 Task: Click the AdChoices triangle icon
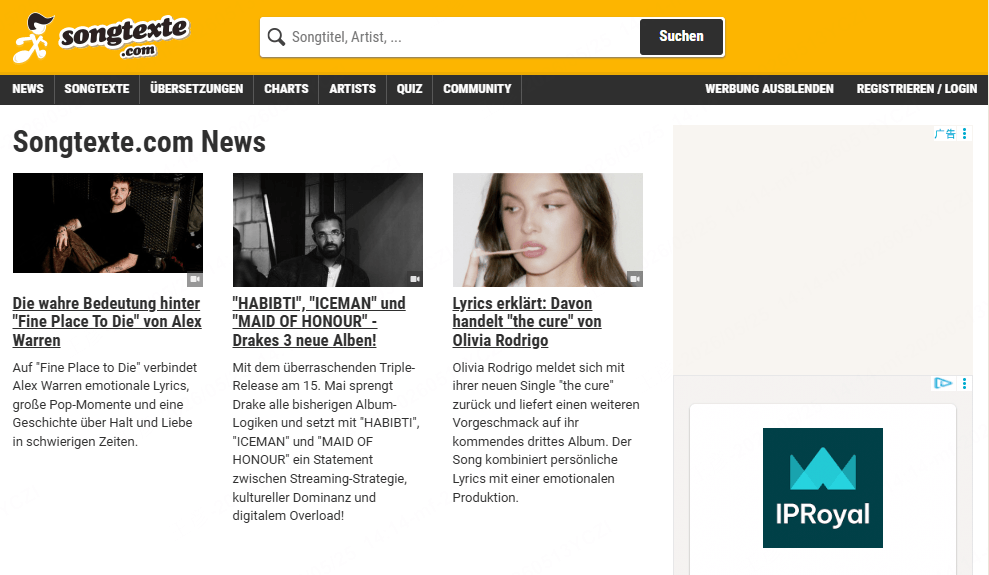(x=942, y=383)
